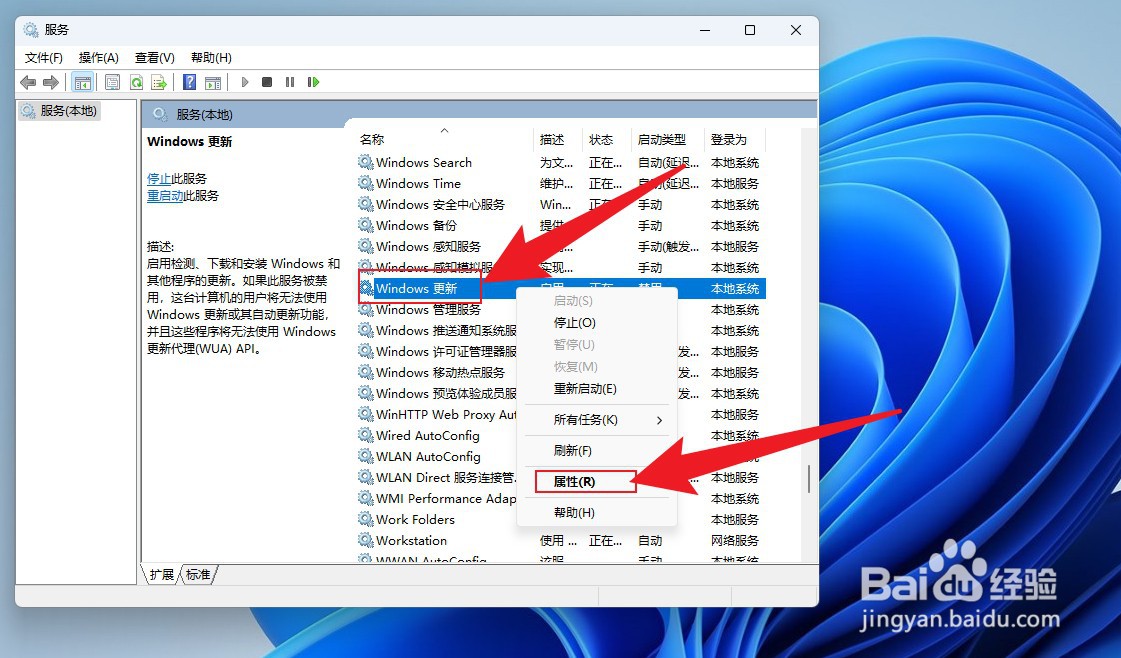Screen dimensions: 1121x658
Task: Select the WLAN Direct 服务连接管 row
Action: click(561, 477)
